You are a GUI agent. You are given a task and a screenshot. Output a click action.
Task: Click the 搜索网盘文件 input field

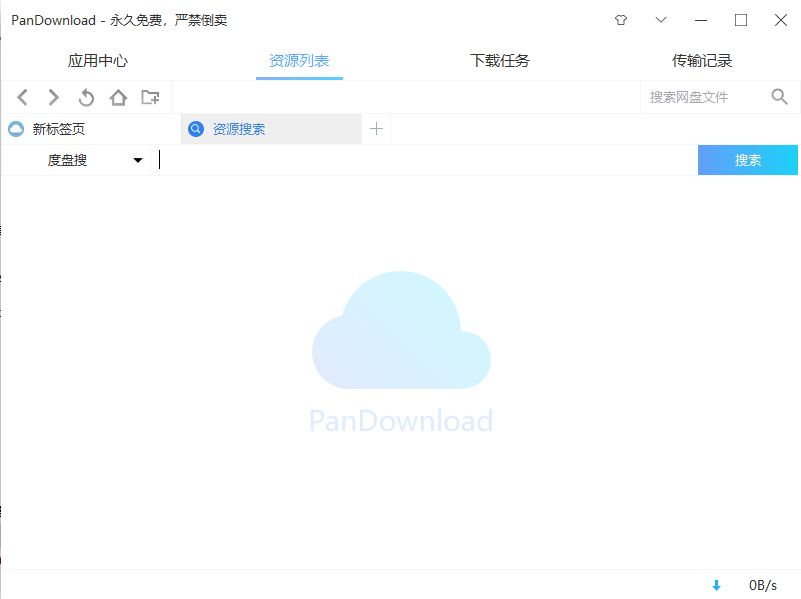[700, 97]
